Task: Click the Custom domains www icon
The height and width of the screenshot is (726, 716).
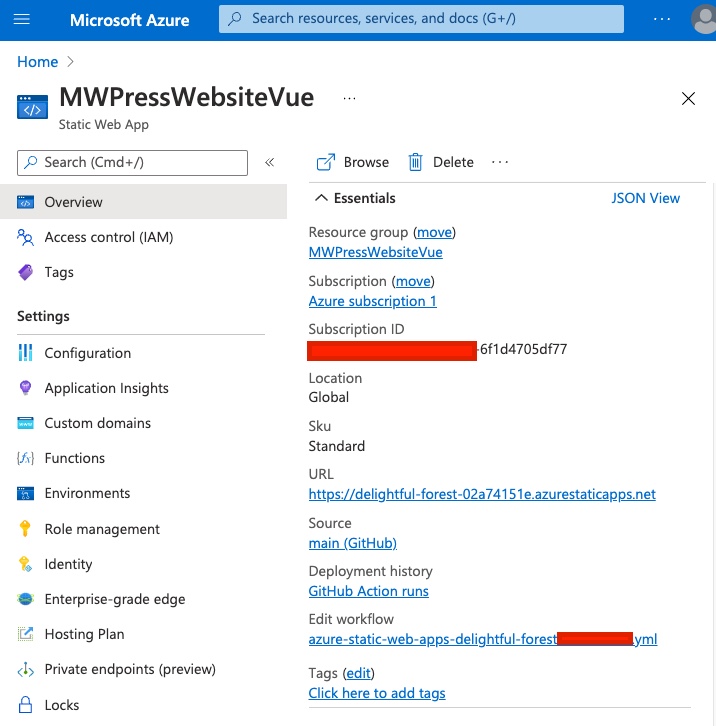Action: [25, 423]
